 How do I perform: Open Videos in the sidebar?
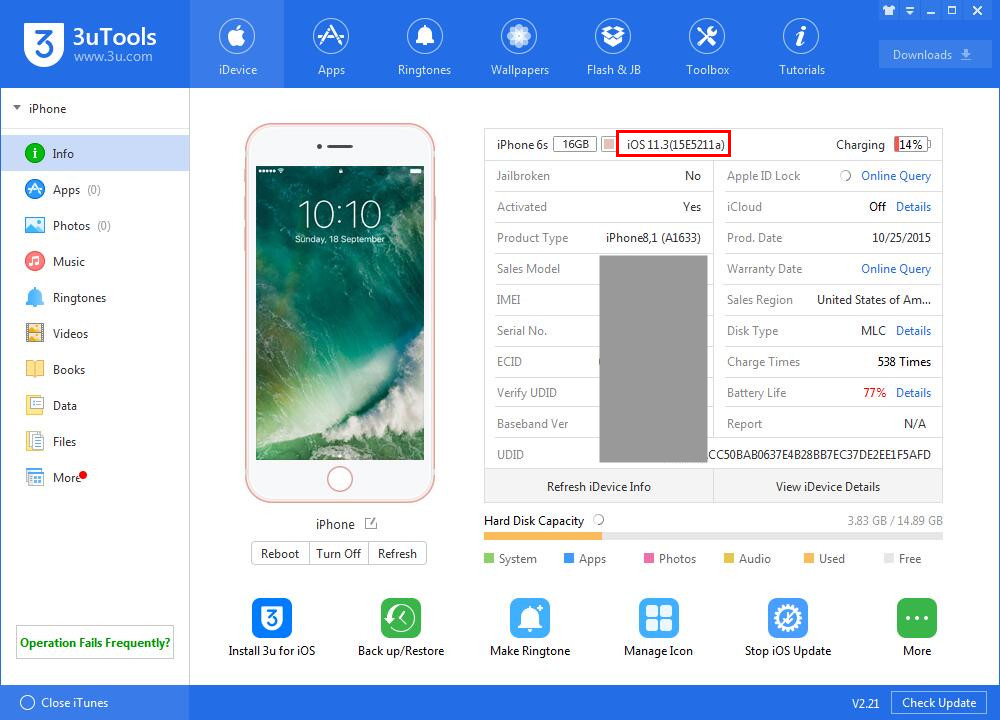coord(95,334)
